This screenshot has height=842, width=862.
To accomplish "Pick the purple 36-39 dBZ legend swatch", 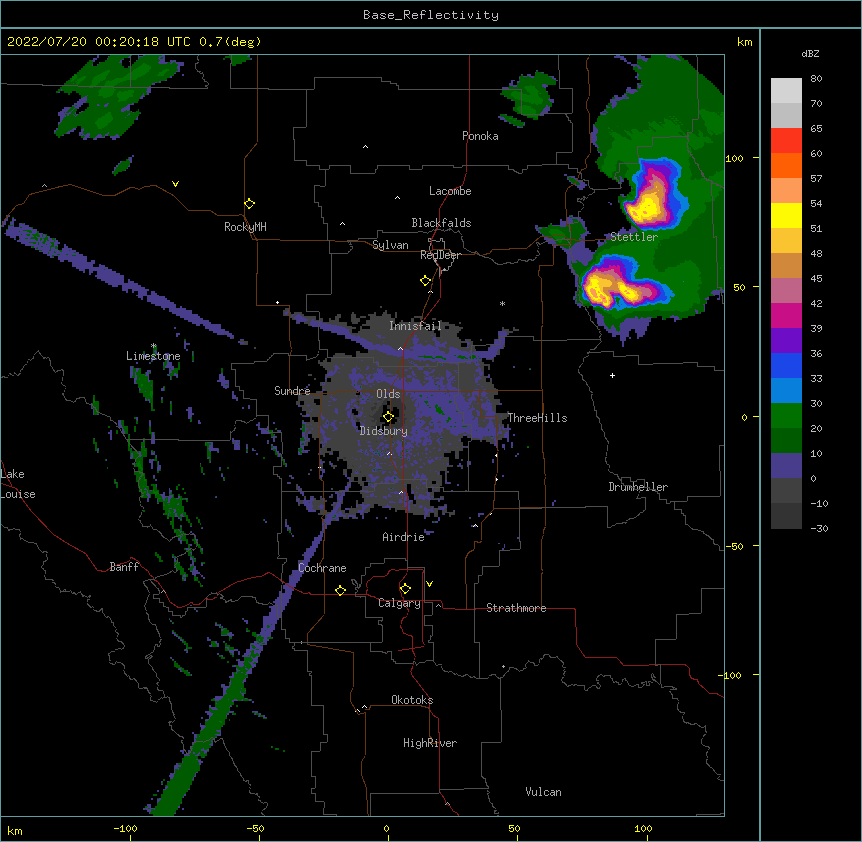I will (786, 341).
